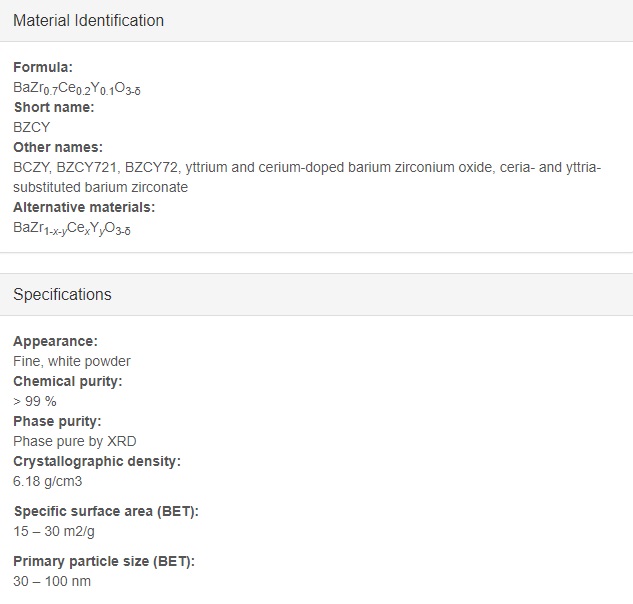Click the Chemical purity label
This screenshot has height=604, width=633.
pyautogui.click(x=67, y=381)
